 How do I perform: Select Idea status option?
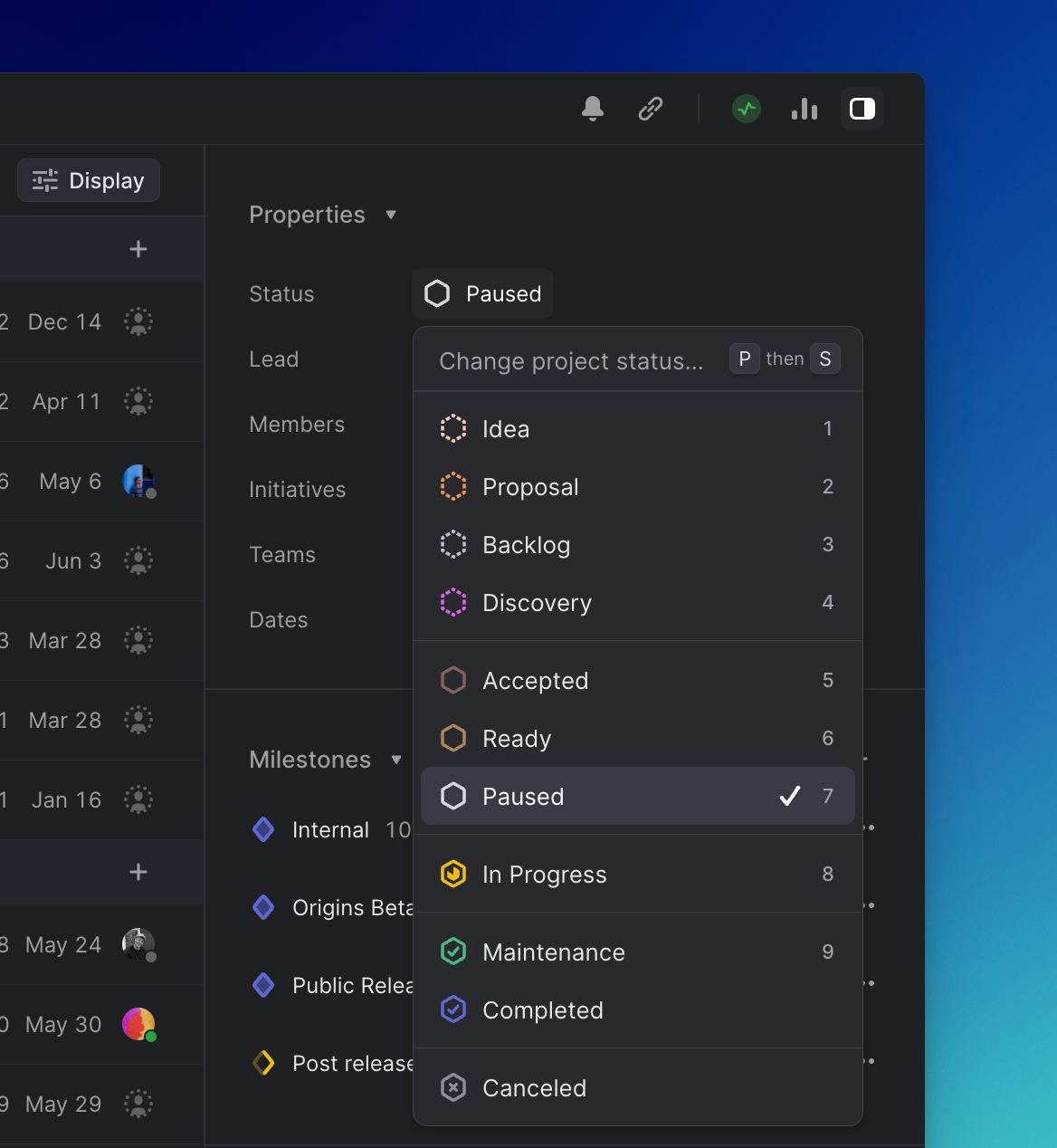tap(638, 428)
